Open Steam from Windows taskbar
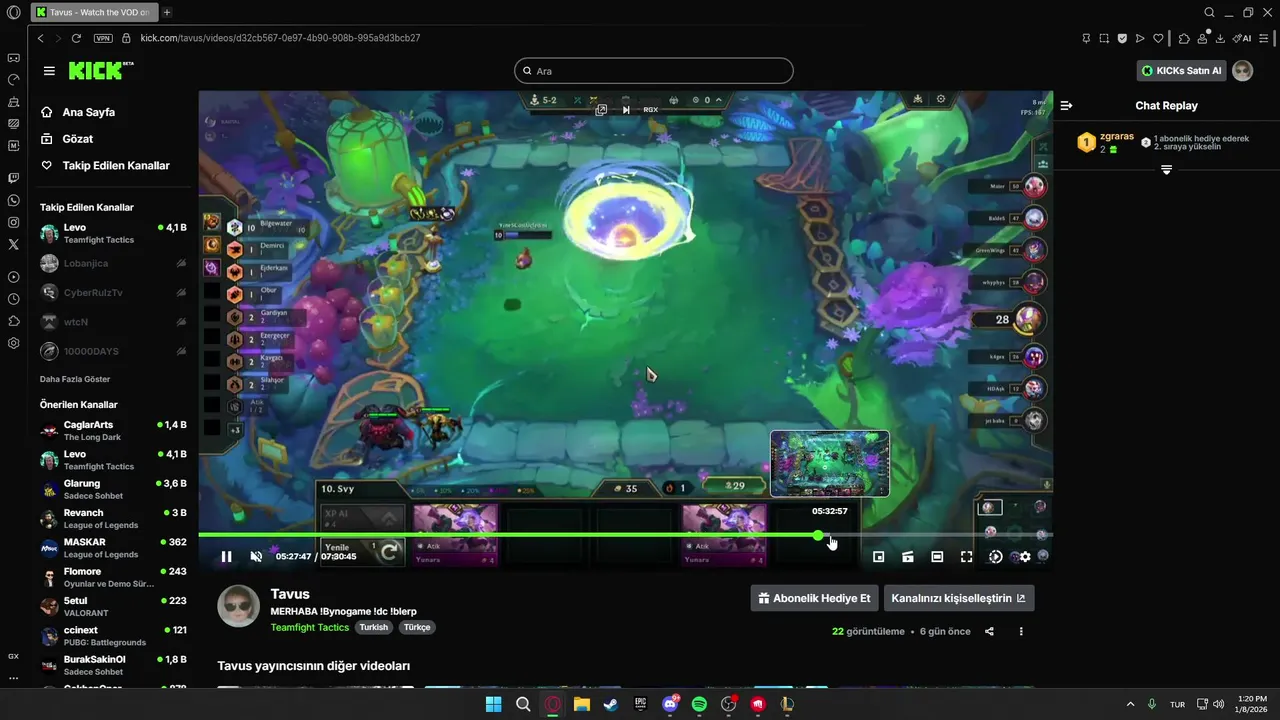 click(x=610, y=704)
